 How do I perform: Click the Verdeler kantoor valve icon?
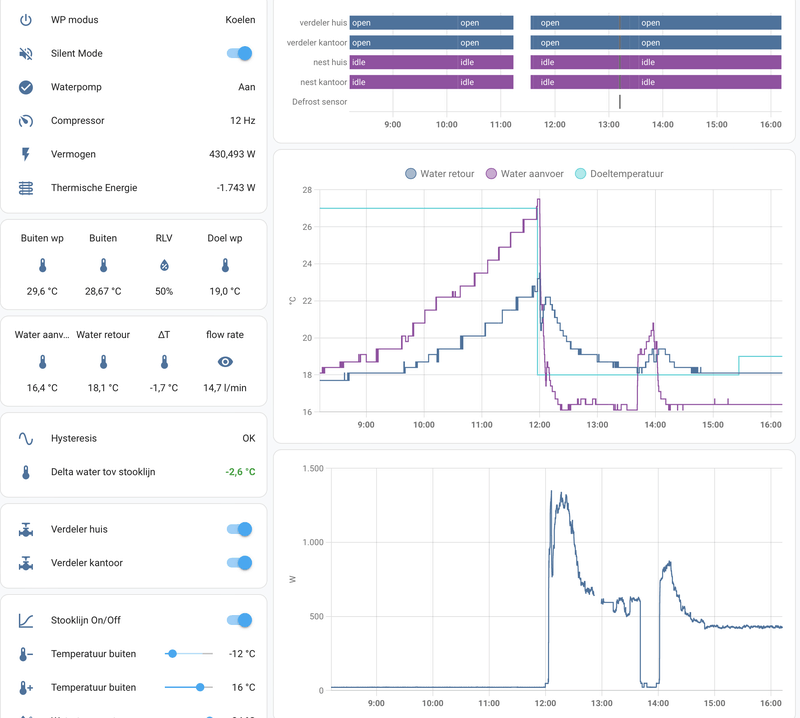point(26,563)
